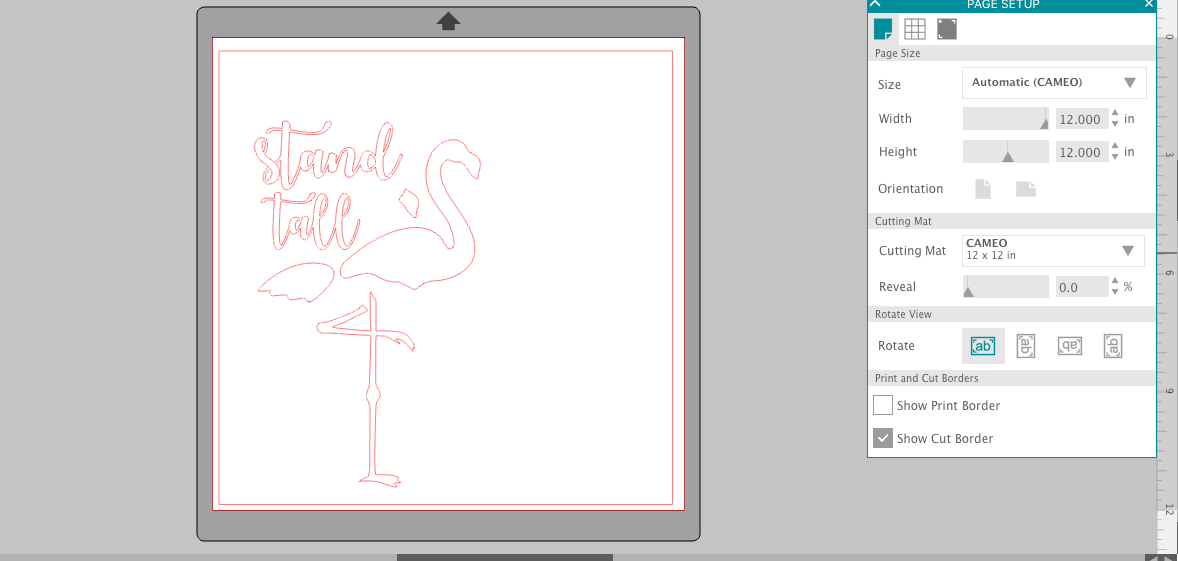This screenshot has width=1178, height=561.
Task: Select the upside-down rotate view icon
Action: click(x=1070, y=346)
